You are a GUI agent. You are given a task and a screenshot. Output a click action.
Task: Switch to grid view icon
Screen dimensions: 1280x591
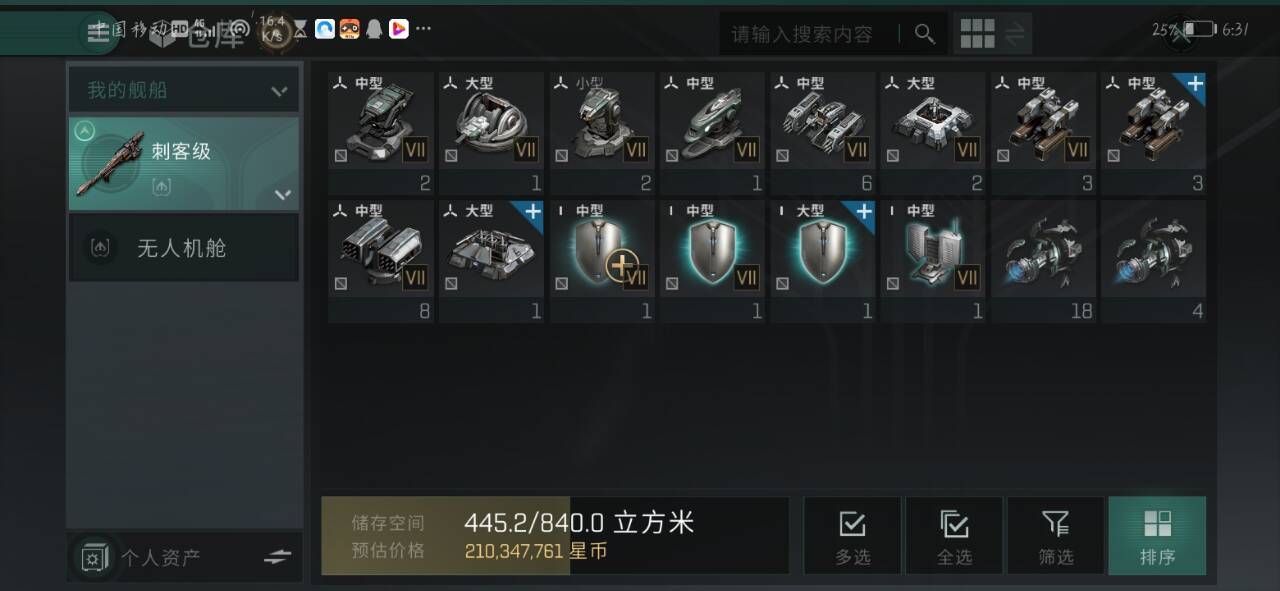[977, 34]
